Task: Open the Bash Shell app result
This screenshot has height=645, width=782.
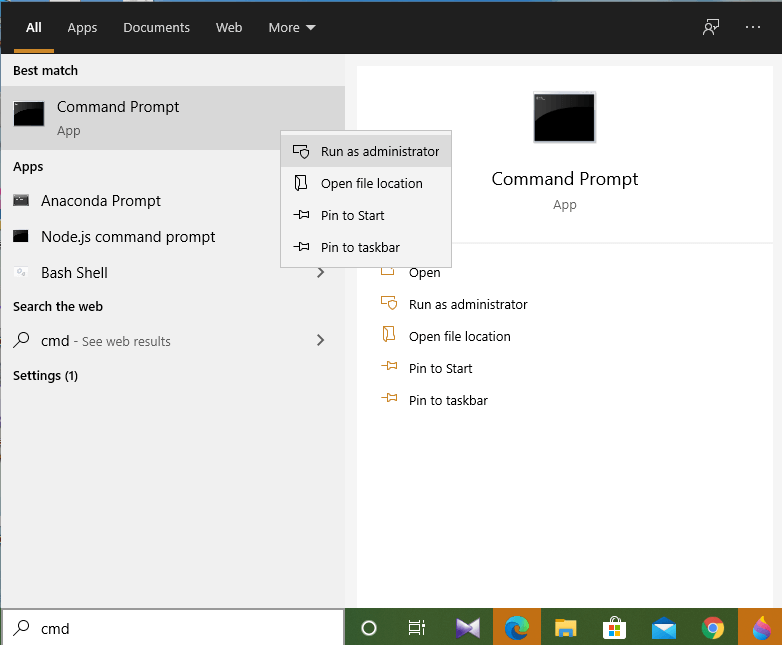Action: pos(173,272)
